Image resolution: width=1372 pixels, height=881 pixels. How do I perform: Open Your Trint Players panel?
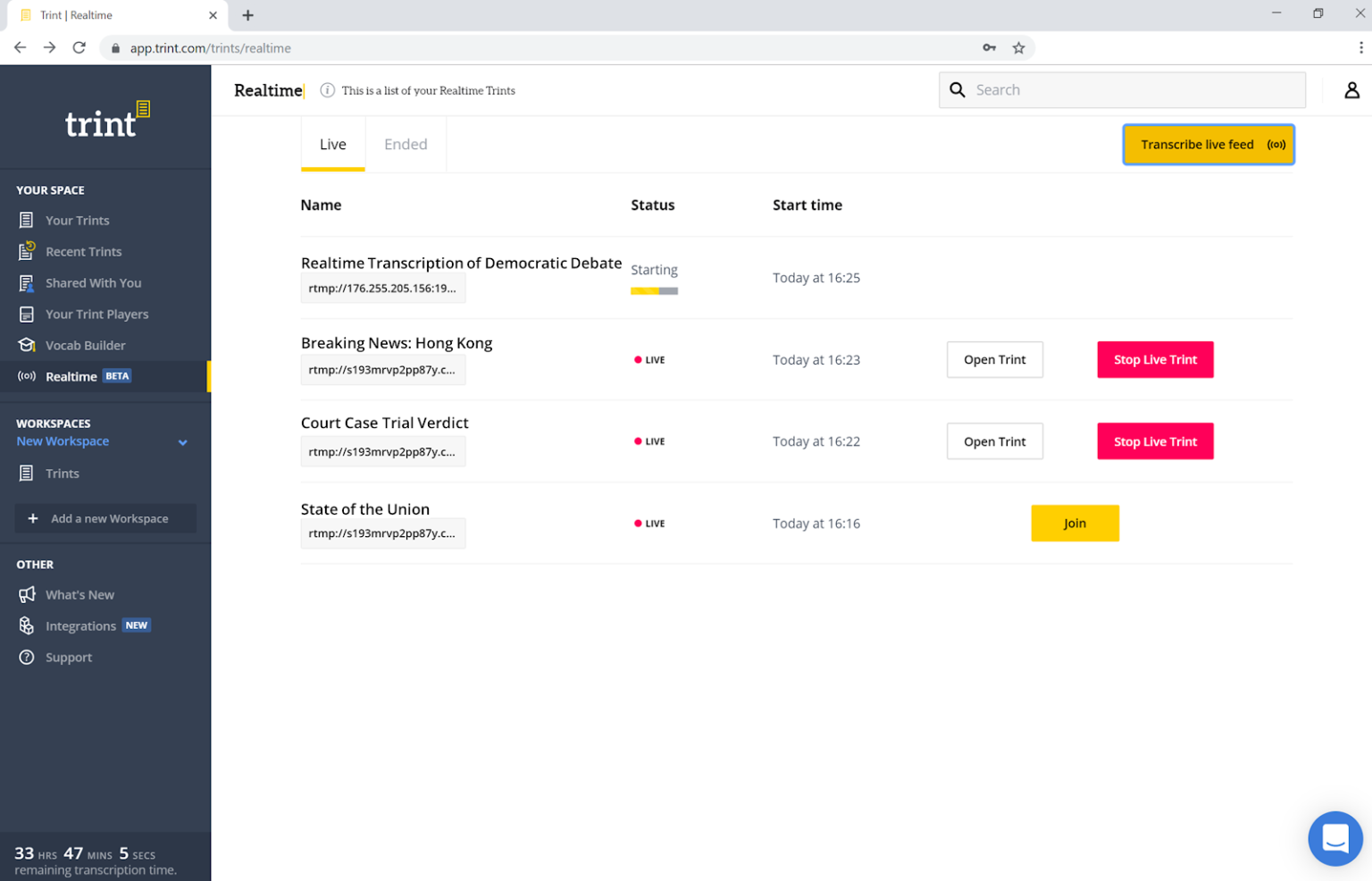96,314
